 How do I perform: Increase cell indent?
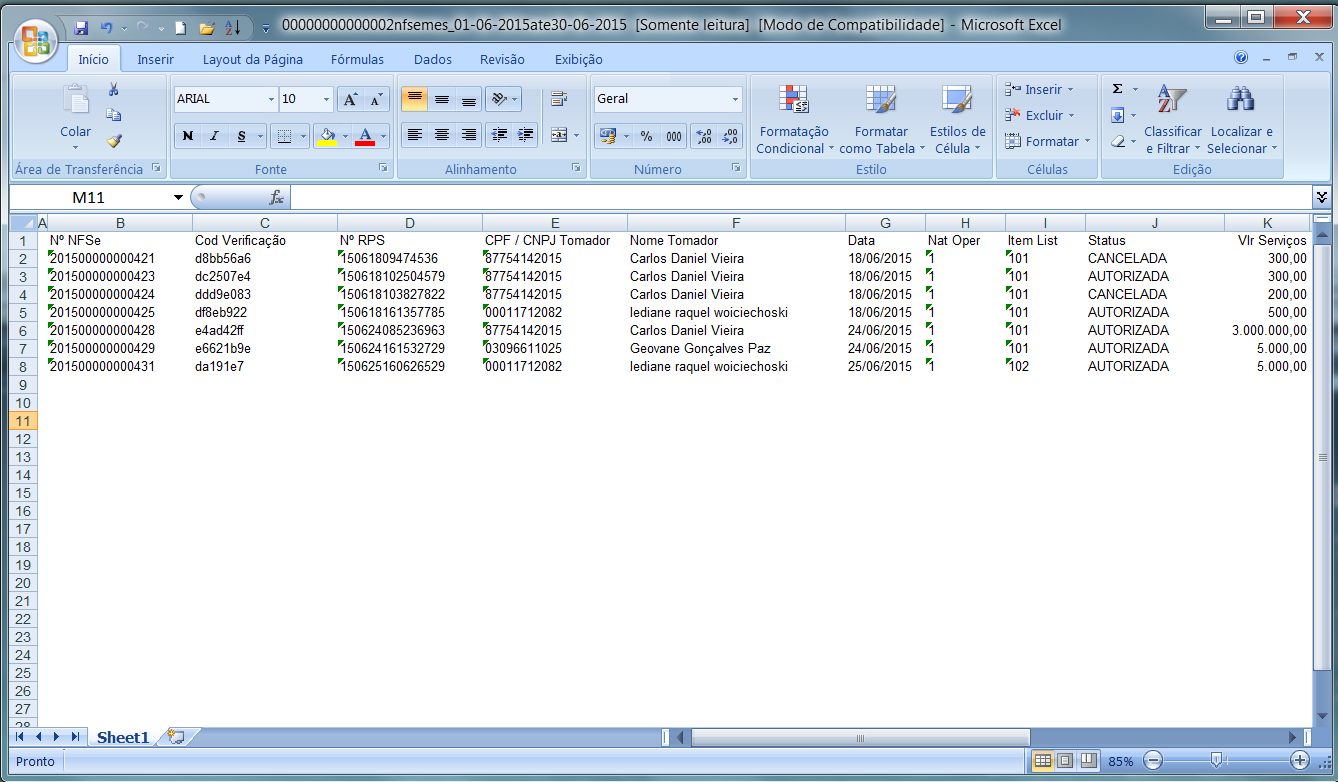[x=526, y=135]
